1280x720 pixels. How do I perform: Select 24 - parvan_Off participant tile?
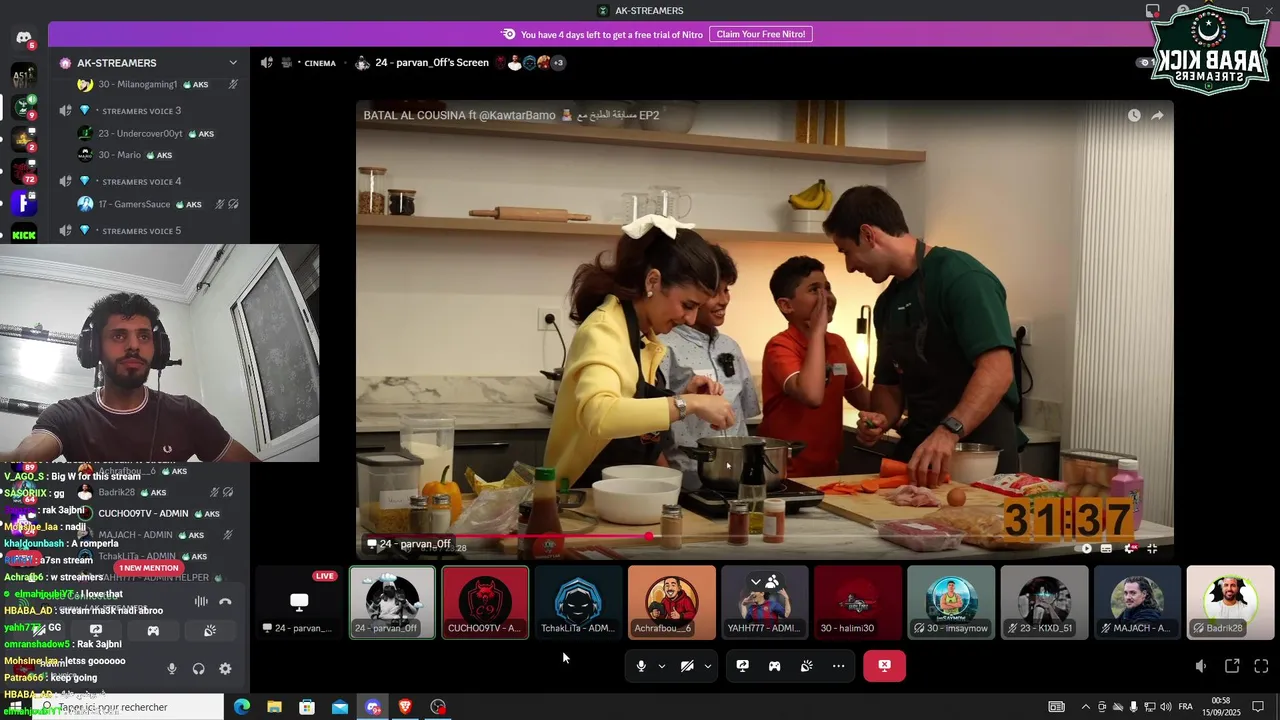(392, 602)
